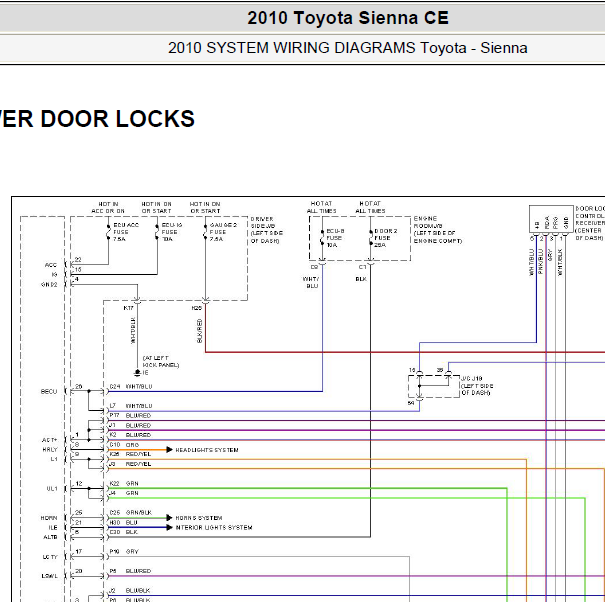Viewport: 605px width, 602px height.
Task: Click the 'ACT+' terminal label
Action: 49,440
